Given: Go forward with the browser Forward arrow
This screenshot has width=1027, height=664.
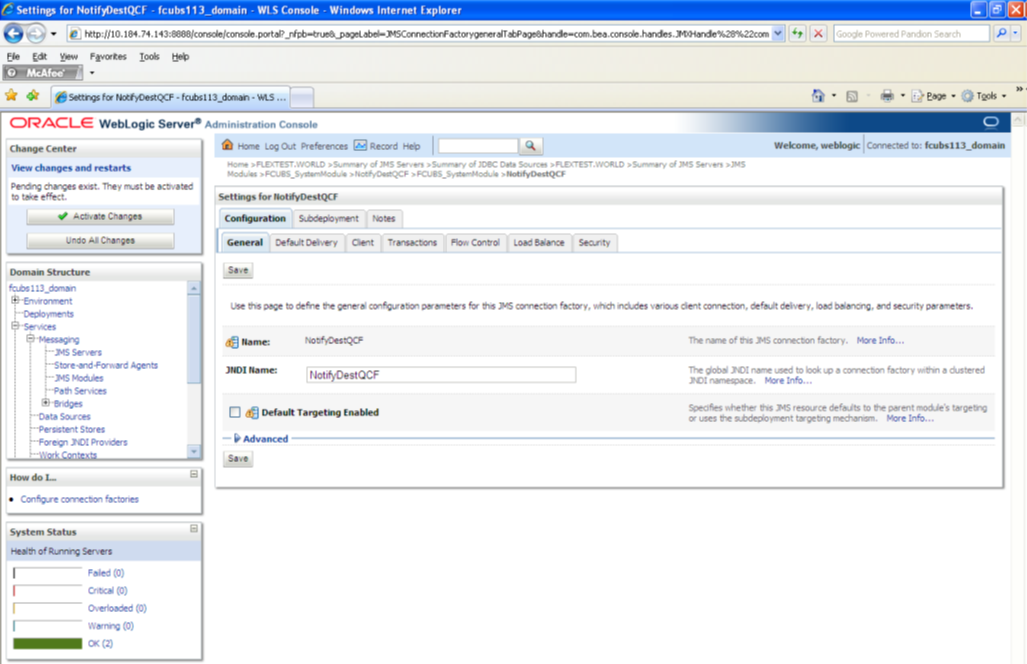Looking at the screenshot, I should coord(36,33).
